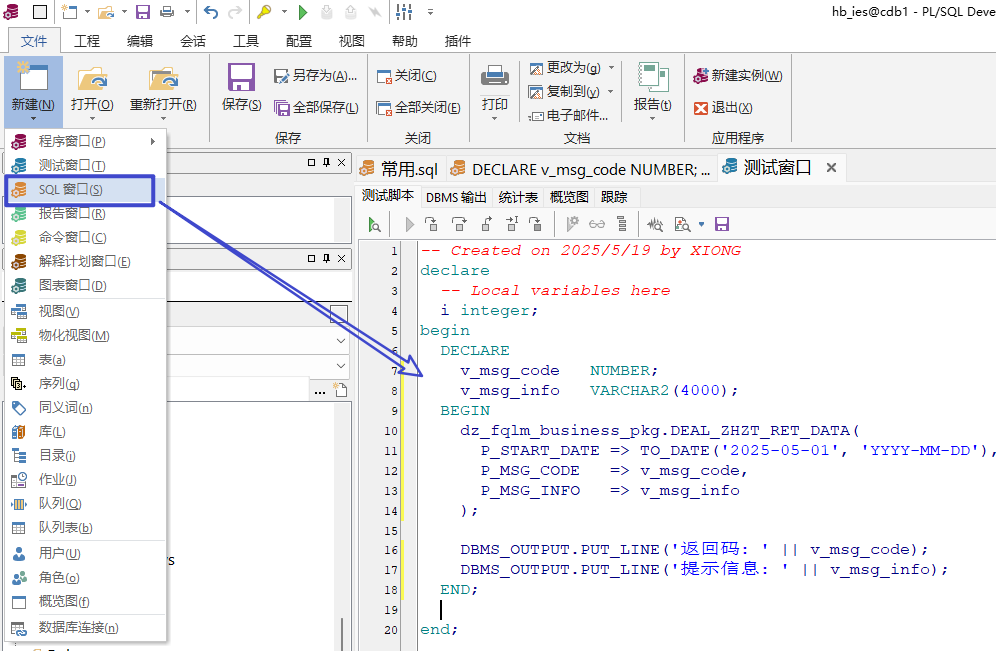The width and height of the screenshot is (996, 651).
Task: Click the Step Into debug icon
Action: [x=431, y=224]
